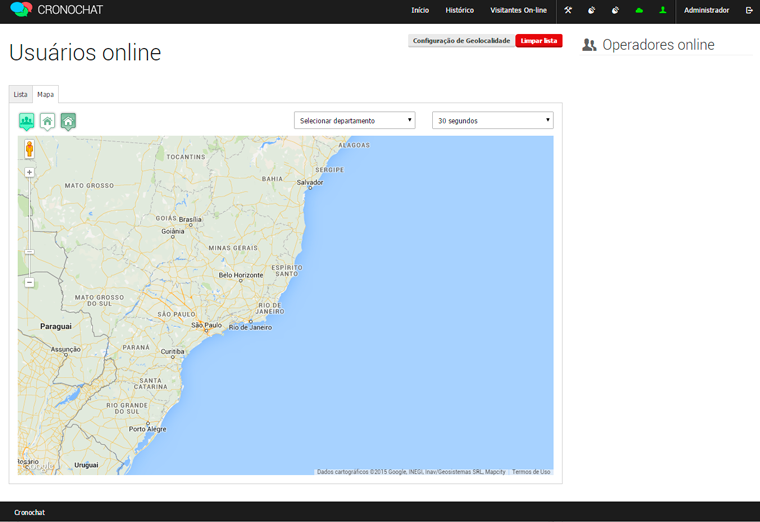
Task: Select the Mapa tab
Action: [x=46, y=95]
